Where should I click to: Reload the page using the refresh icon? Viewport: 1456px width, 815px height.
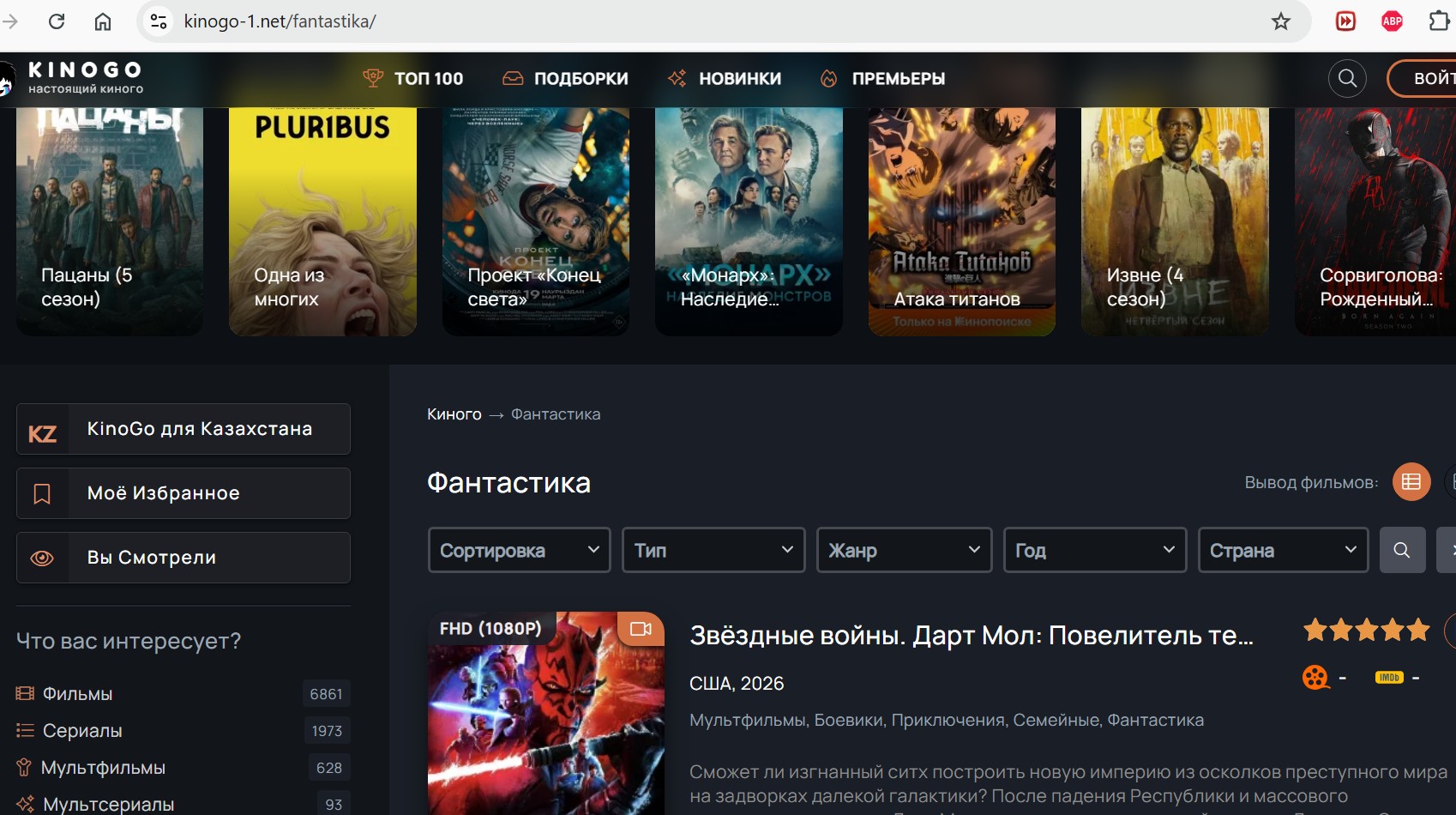pyautogui.click(x=57, y=21)
